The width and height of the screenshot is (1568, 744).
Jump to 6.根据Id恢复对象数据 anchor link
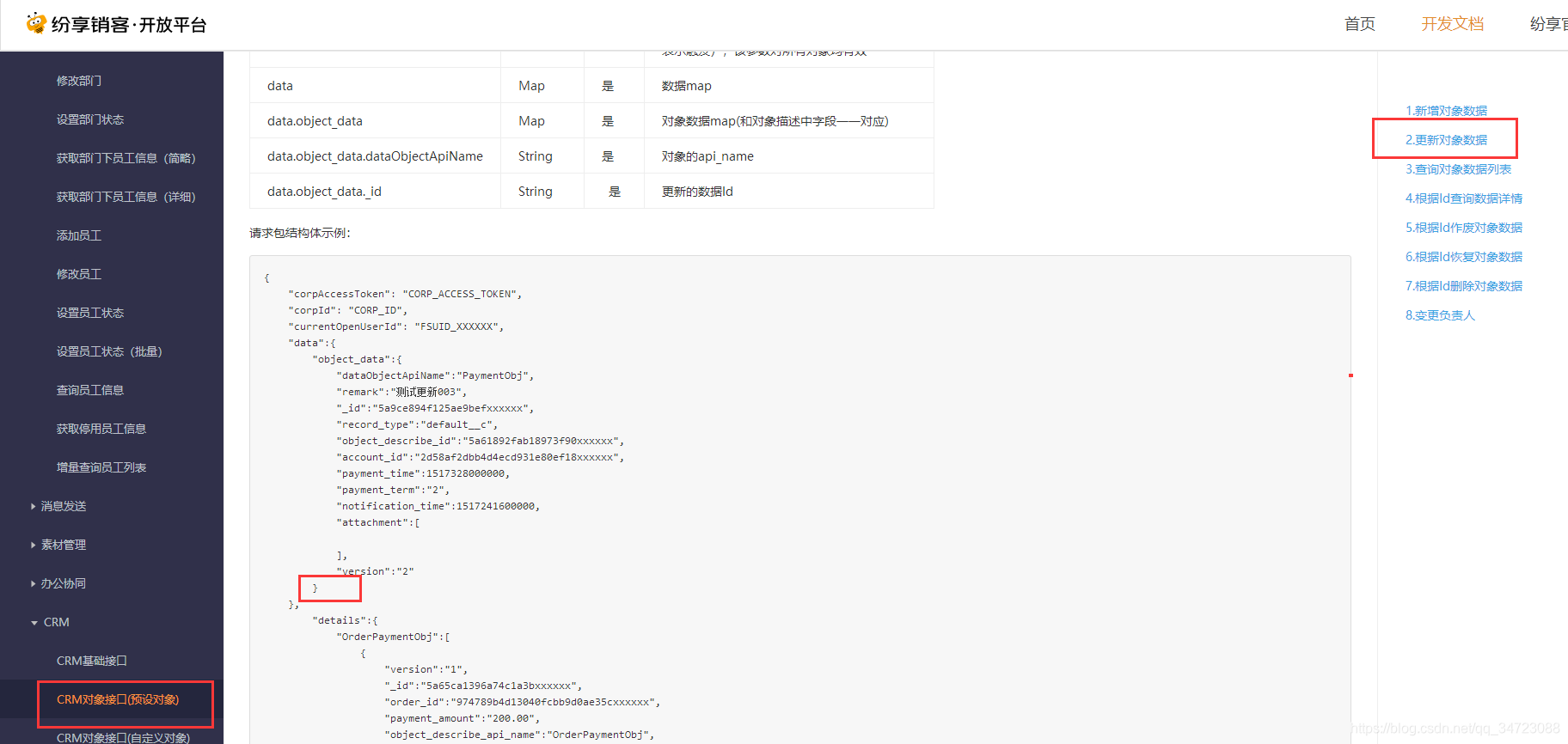pyautogui.click(x=1464, y=257)
